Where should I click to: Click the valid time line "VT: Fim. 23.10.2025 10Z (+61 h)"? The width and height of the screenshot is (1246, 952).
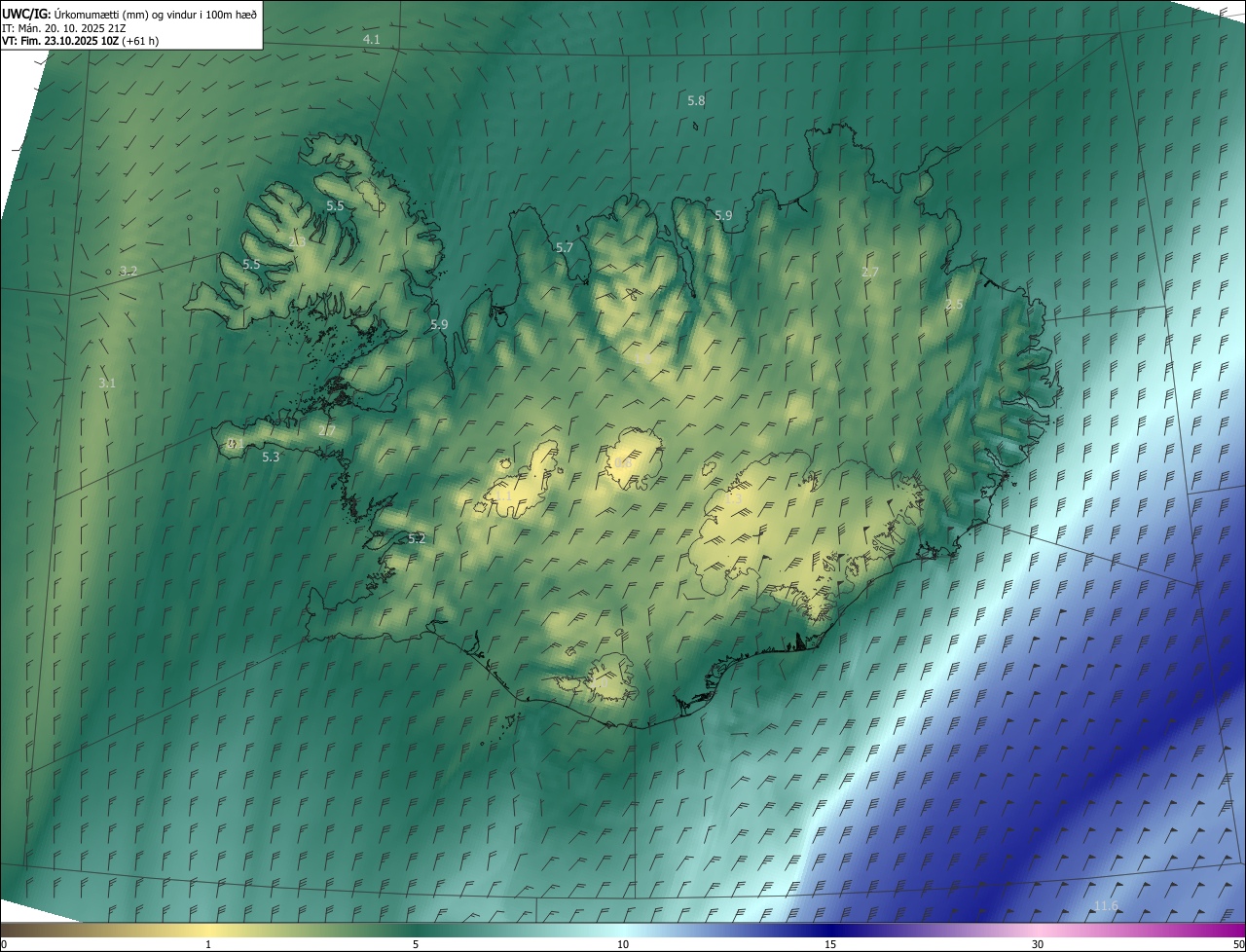pos(81,41)
